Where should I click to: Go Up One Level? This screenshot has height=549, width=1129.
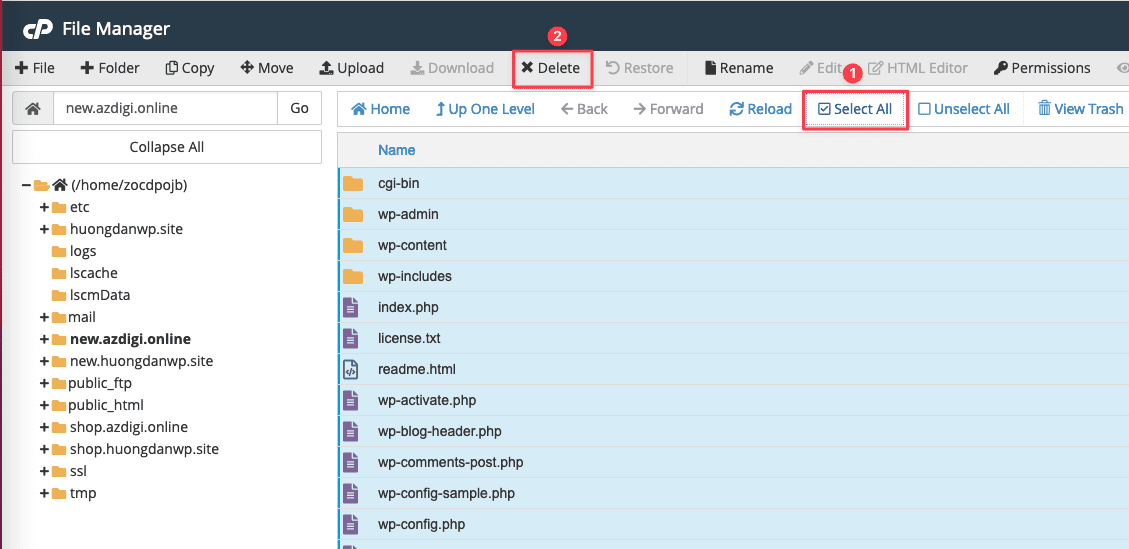(x=485, y=109)
